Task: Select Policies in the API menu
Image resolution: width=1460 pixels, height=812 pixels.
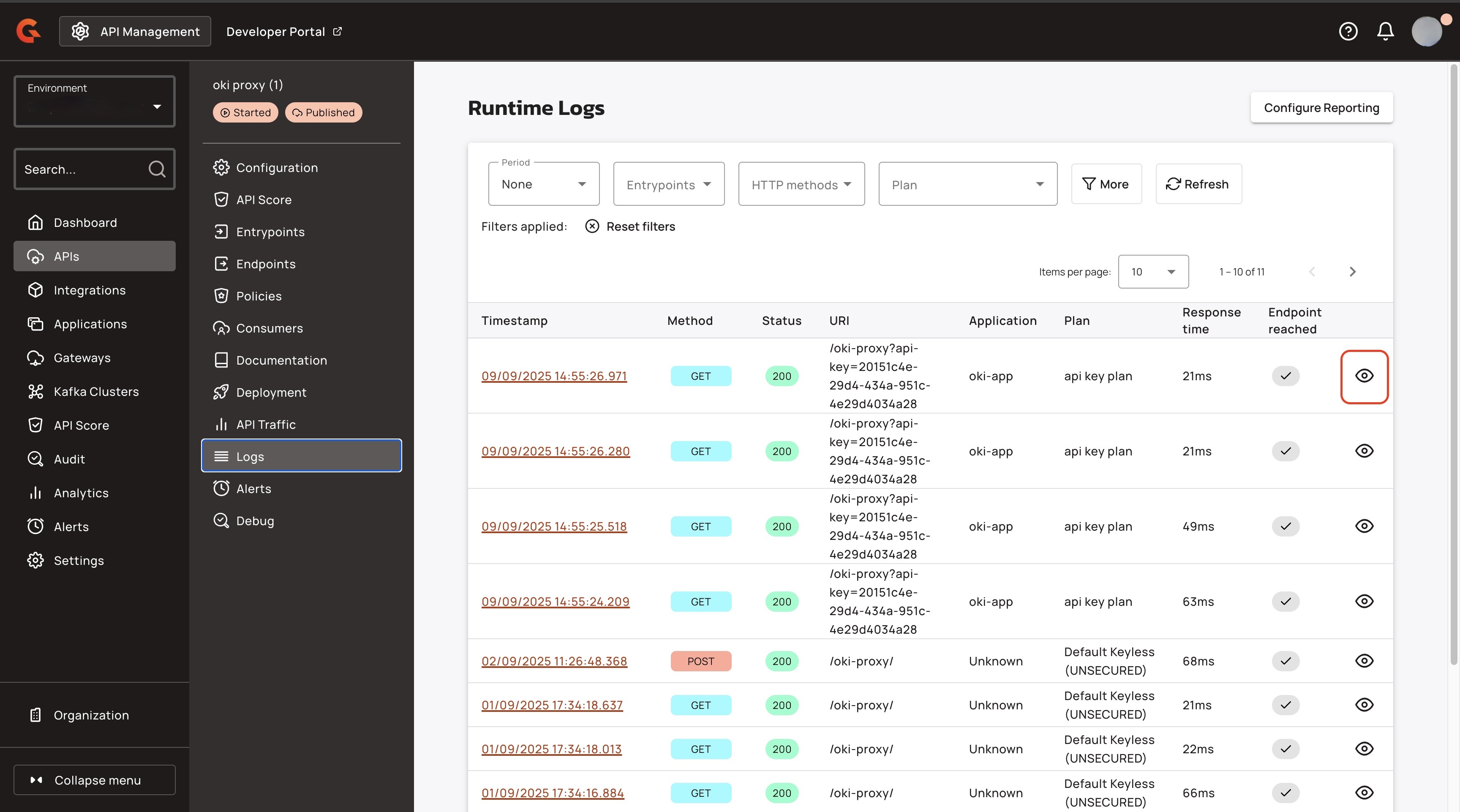Action: [x=259, y=296]
